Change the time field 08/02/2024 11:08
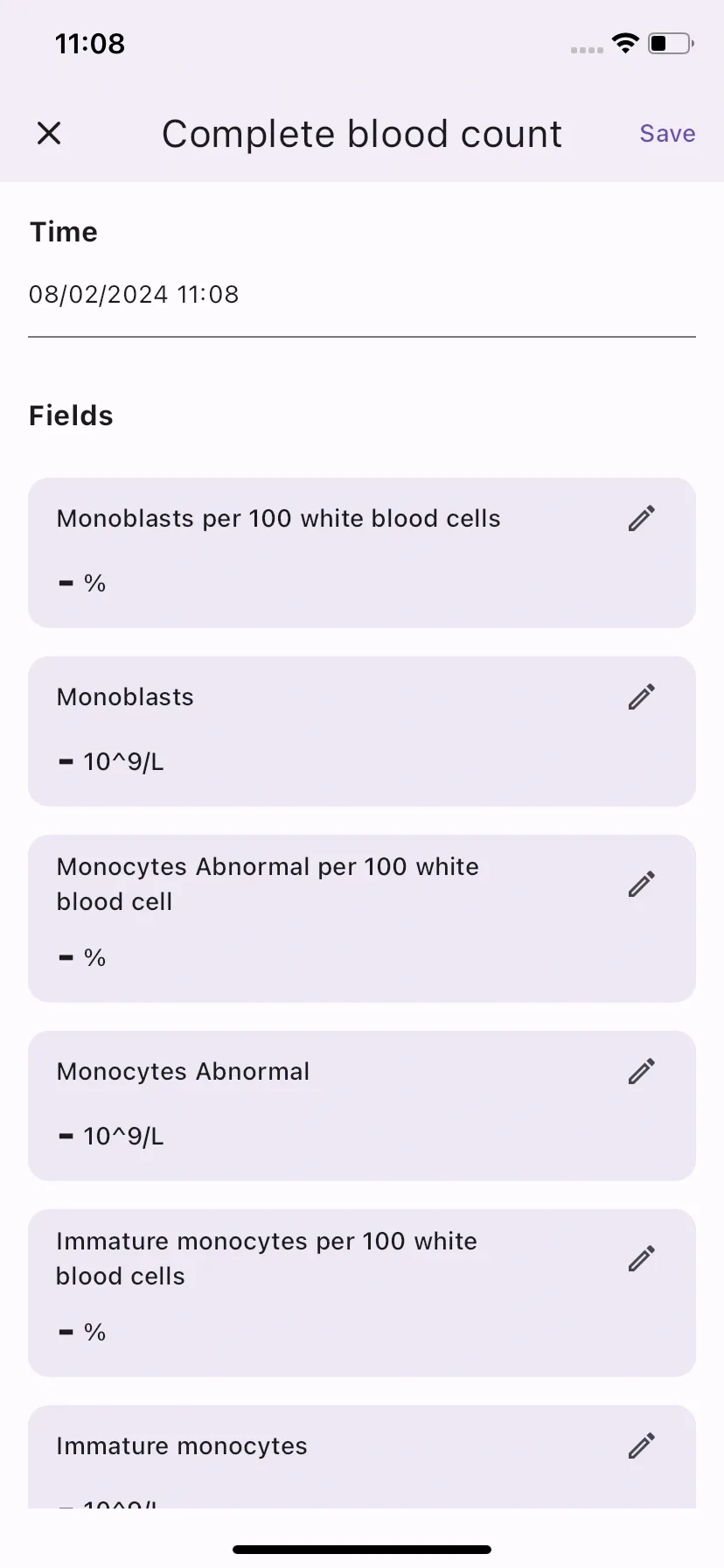The image size is (724, 1568). click(362, 295)
